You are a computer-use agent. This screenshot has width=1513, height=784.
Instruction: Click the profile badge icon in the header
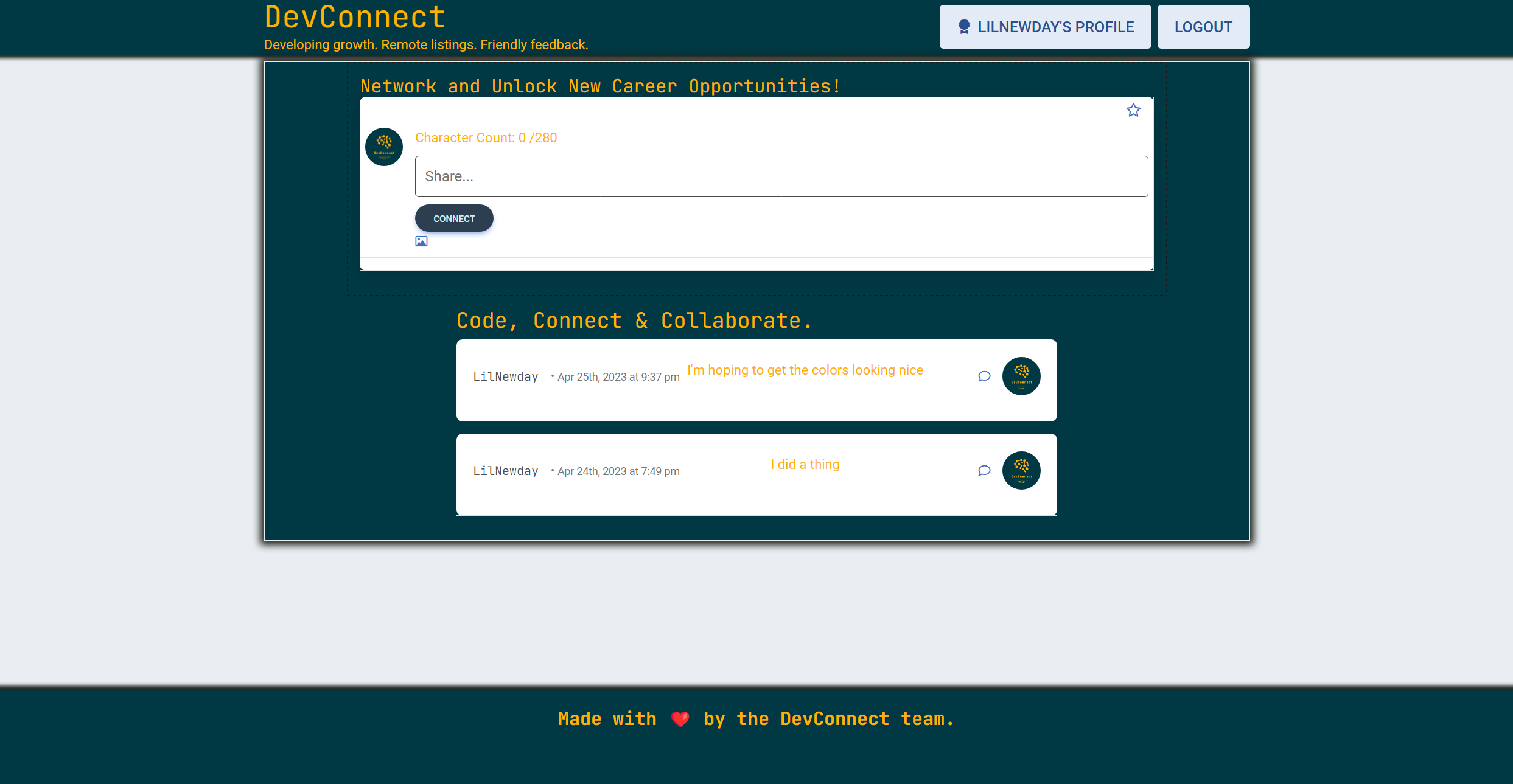[x=964, y=26]
